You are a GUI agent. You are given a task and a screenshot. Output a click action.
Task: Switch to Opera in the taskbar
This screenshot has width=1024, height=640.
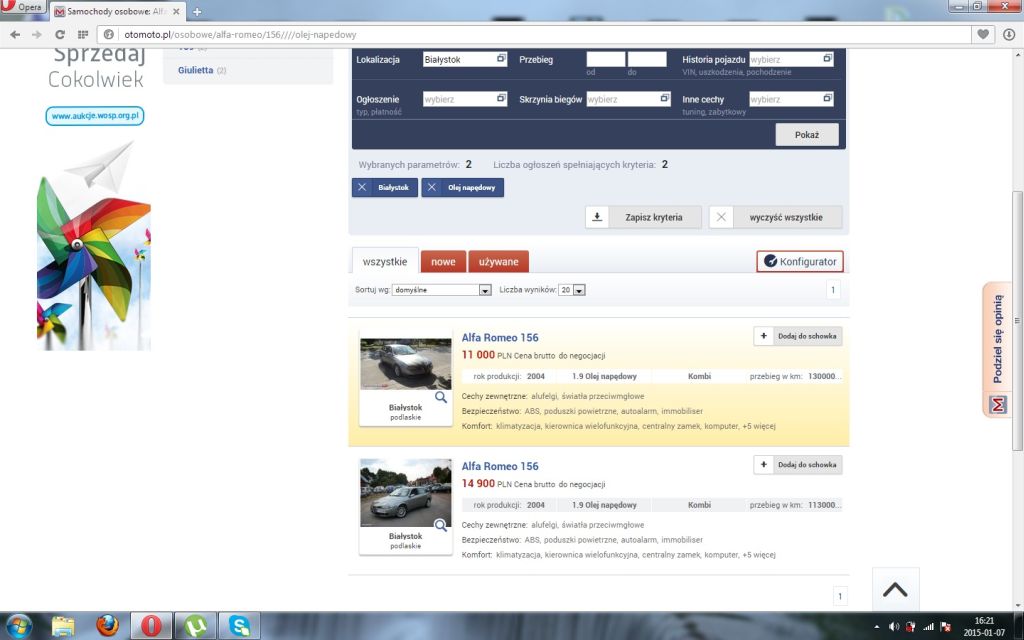pos(152,626)
